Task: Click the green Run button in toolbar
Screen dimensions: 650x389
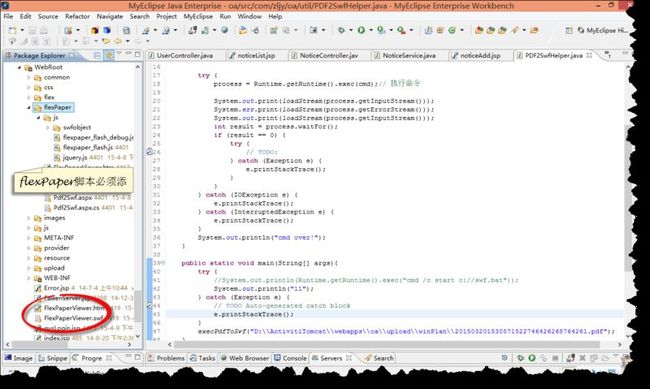Action: click(x=361, y=30)
